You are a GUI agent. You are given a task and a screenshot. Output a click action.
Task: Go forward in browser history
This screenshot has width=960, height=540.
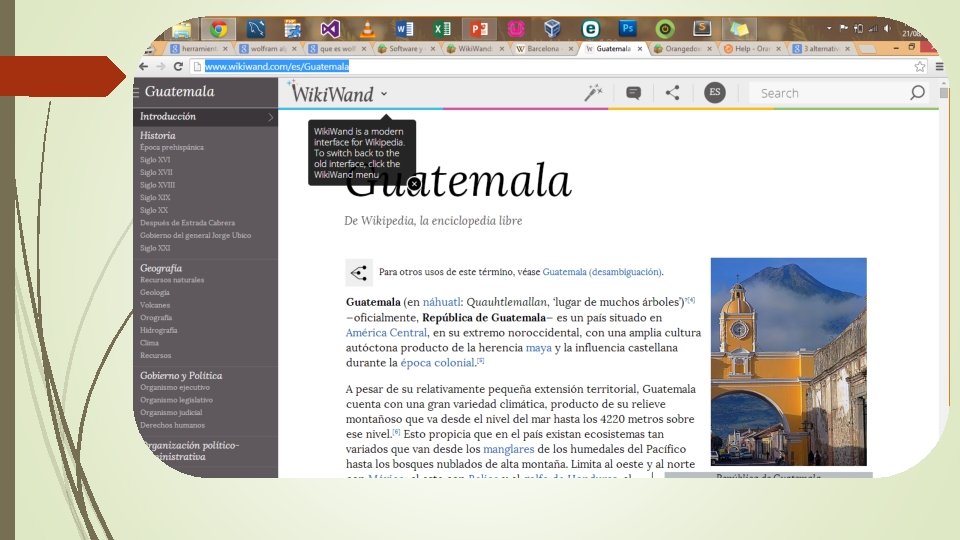pos(160,66)
